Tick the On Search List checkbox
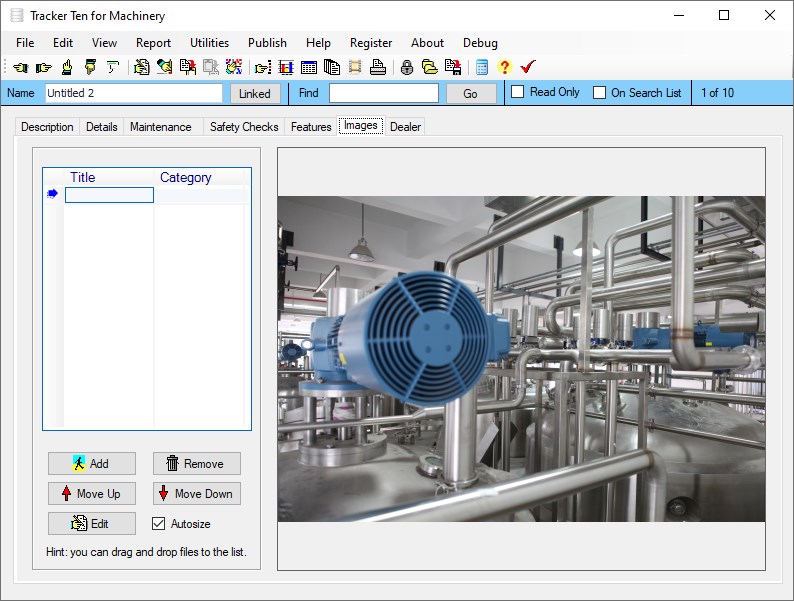 pos(600,93)
